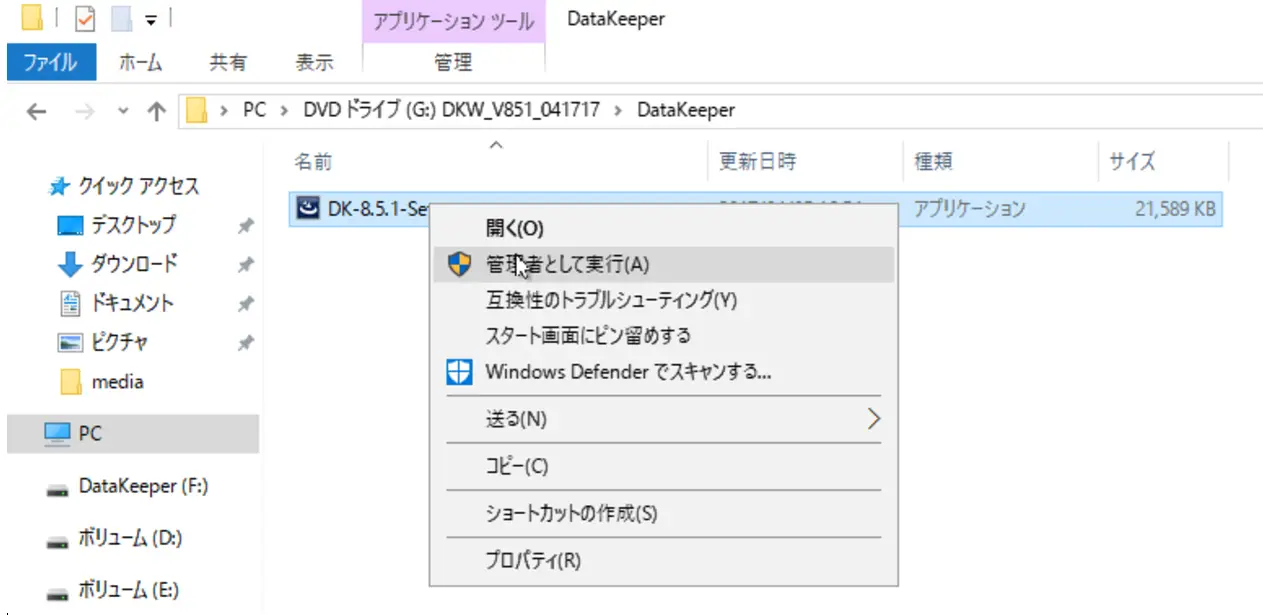Screen dimensions: 1263x615
Task: Click the ドキュメント page icon
Action: [x=70, y=303]
